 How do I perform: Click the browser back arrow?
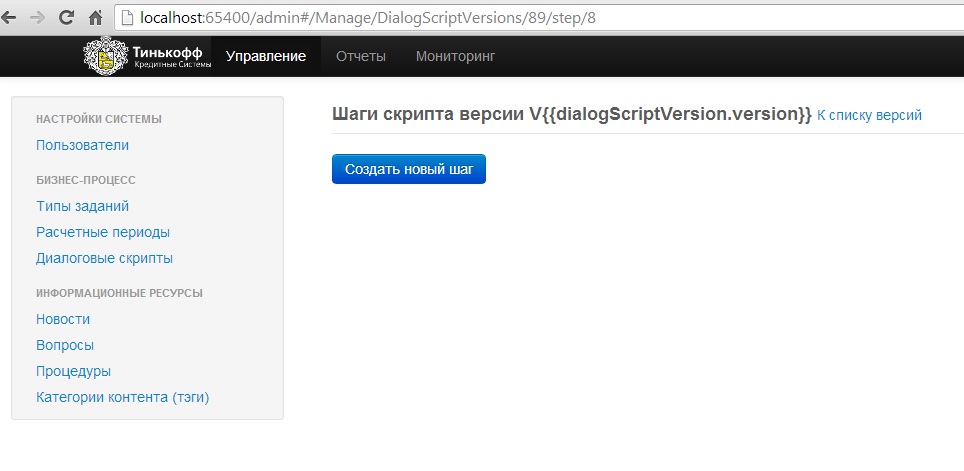point(8,18)
